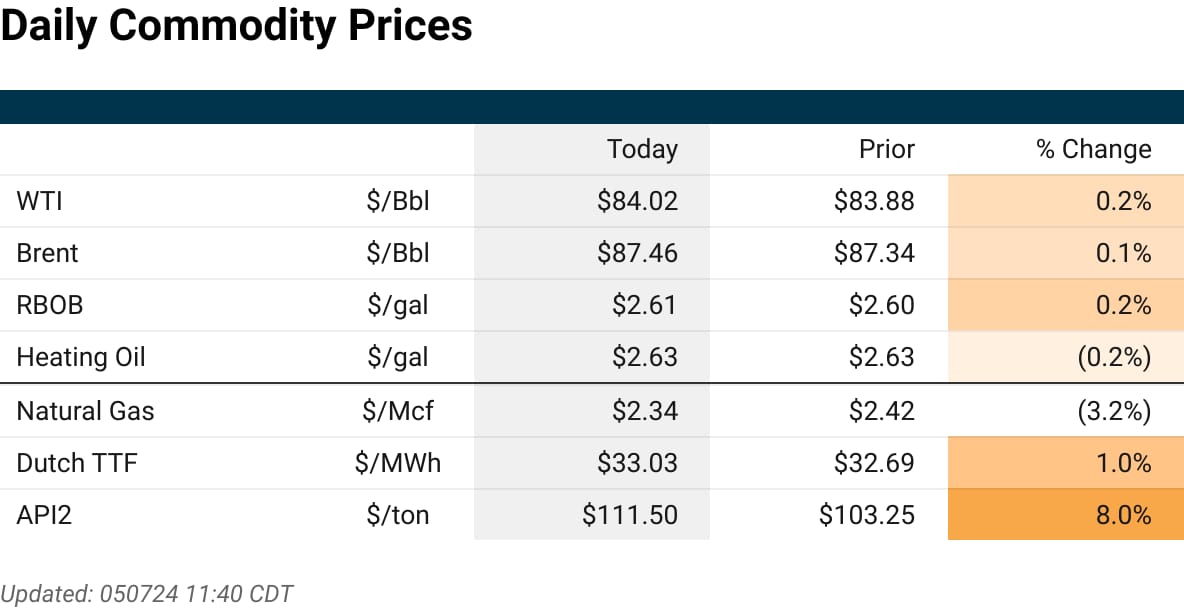This screenshot has width=1184, height=610.
Task: Select the Dutch TTF row label
Action: [78, 463]
